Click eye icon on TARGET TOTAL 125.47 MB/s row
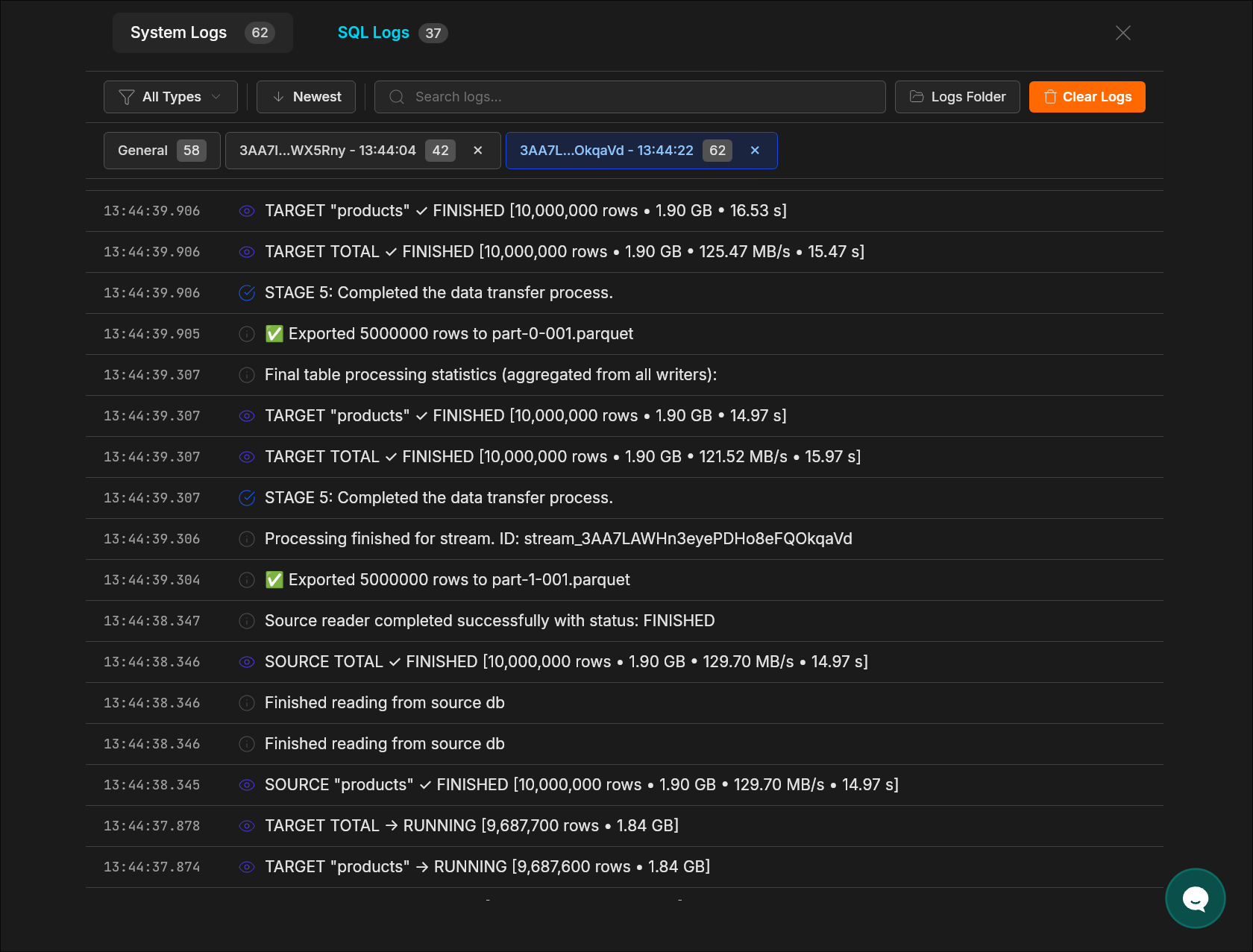 point(247,252)
